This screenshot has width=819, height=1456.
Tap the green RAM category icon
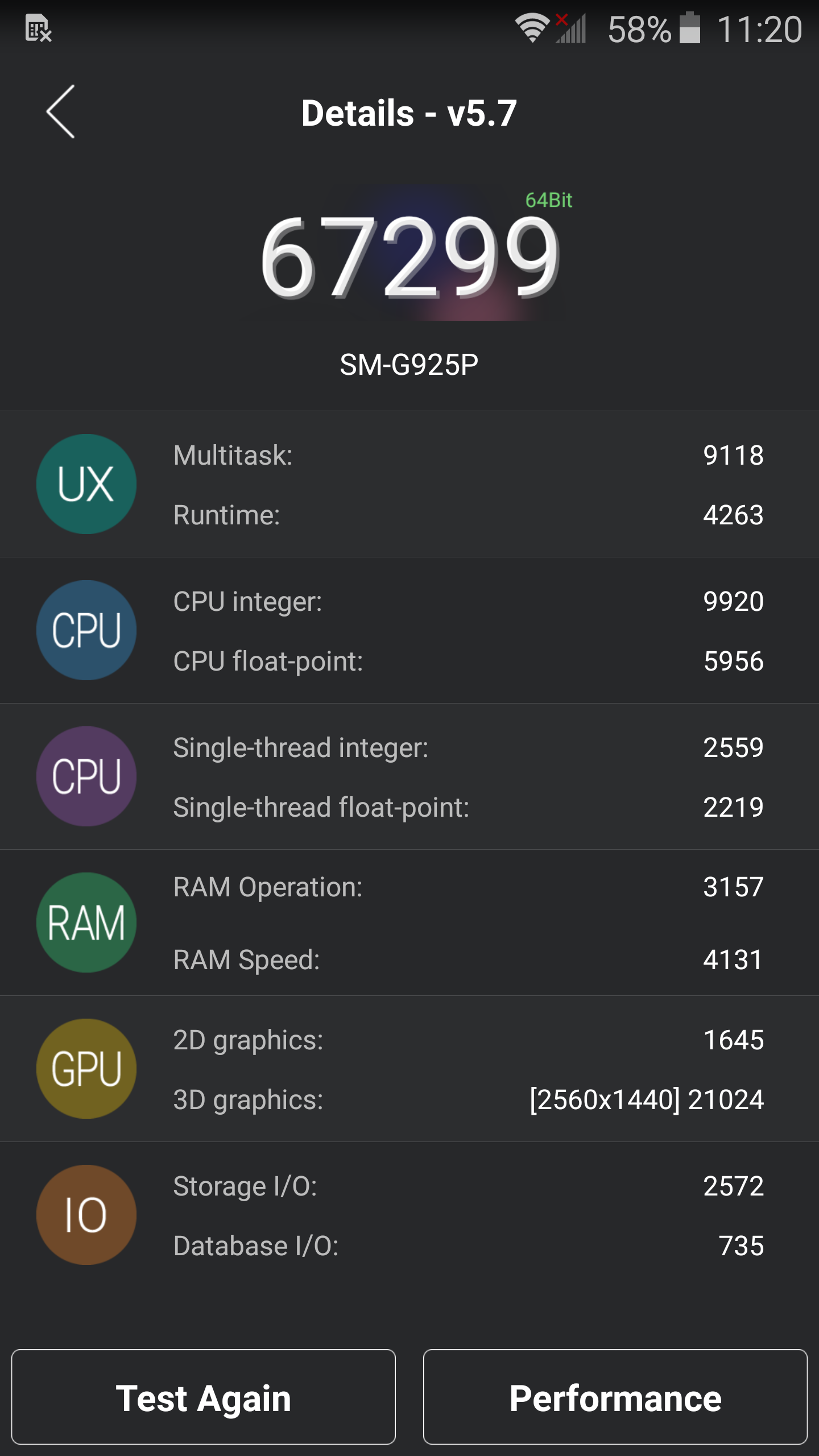click(86, 923)
